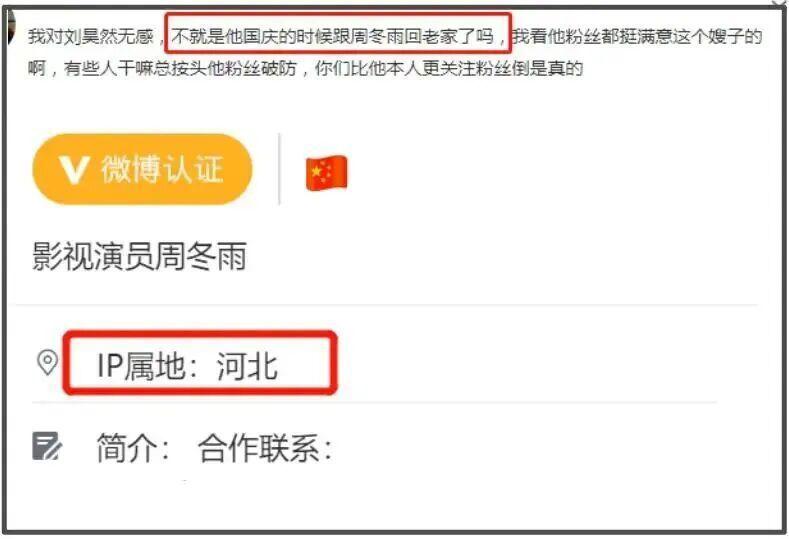
Task: Click the red box around IP属地
Action: pos(200,362)
